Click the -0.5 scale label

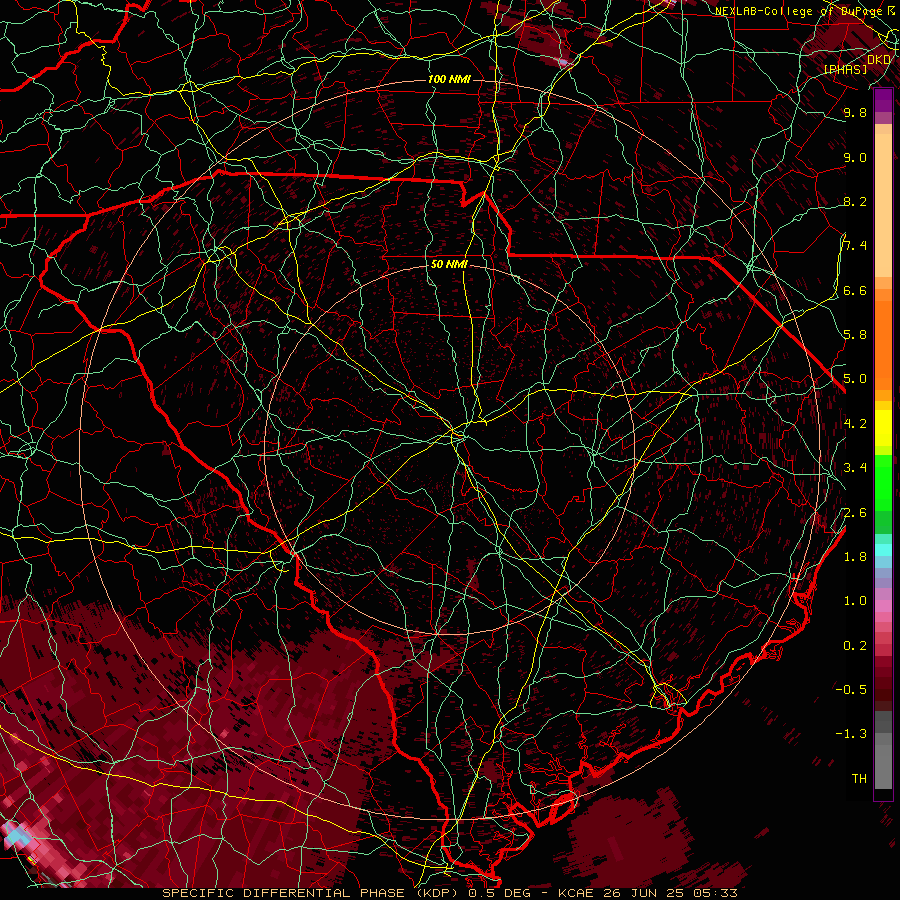coord(851,690)
